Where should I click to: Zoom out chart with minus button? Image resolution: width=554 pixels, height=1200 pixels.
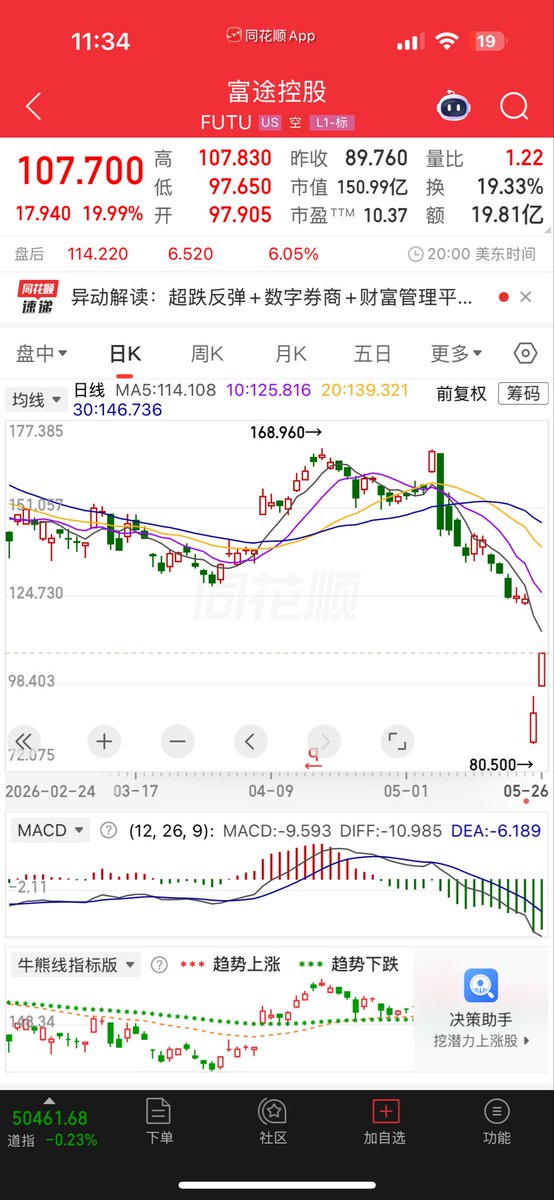[177, 741]
